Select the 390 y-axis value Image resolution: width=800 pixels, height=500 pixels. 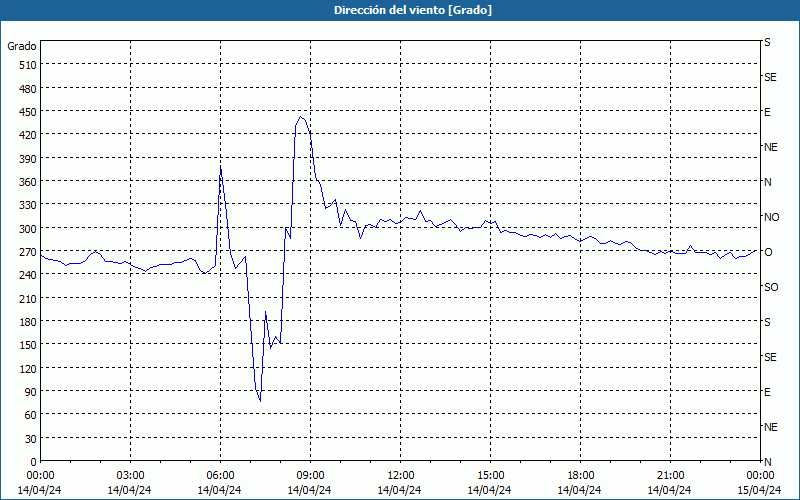coord(28,159)
